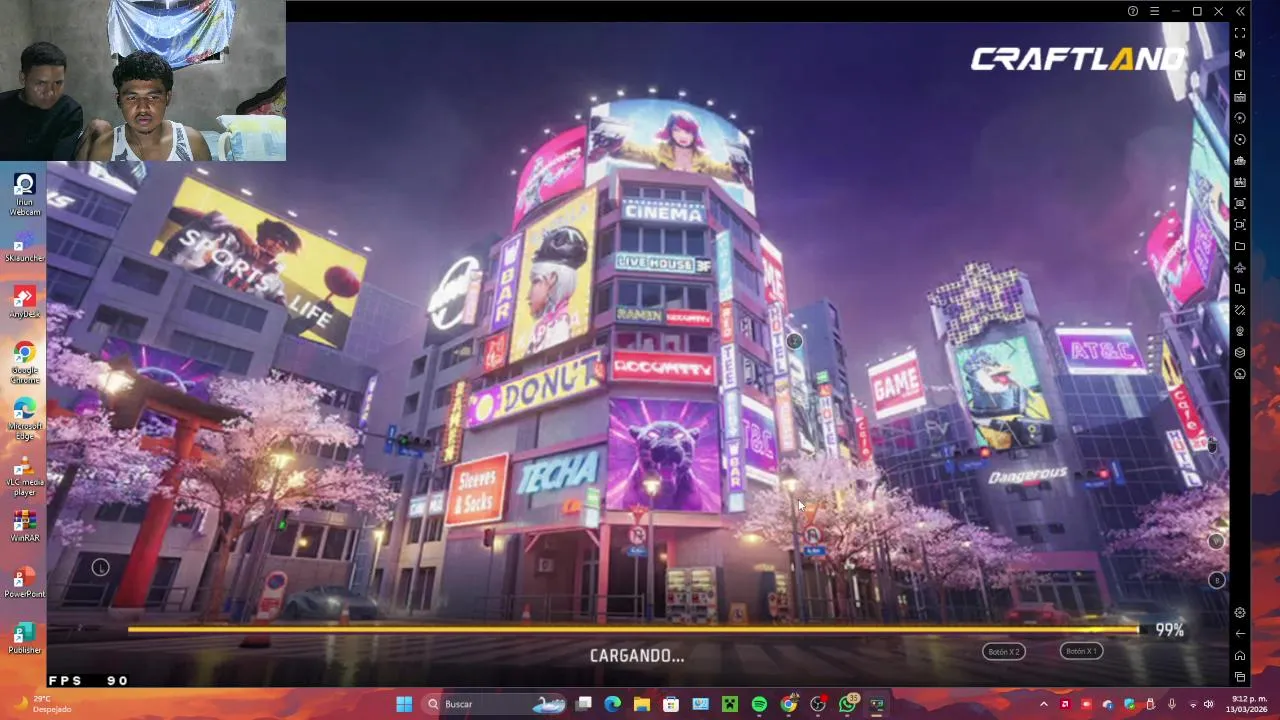Open VLC media player desktop shortcut

25,474
